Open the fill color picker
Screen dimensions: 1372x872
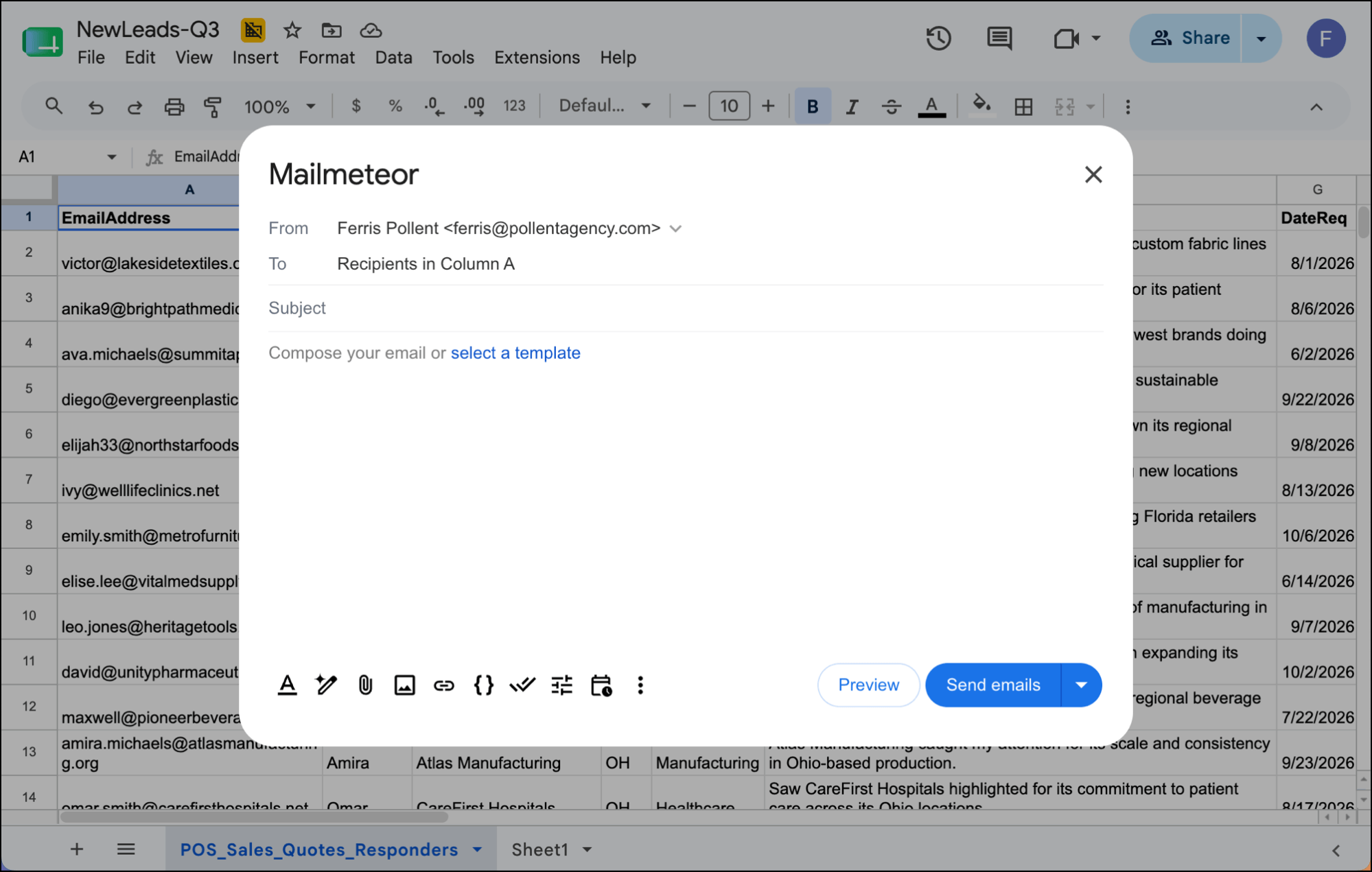982,106
